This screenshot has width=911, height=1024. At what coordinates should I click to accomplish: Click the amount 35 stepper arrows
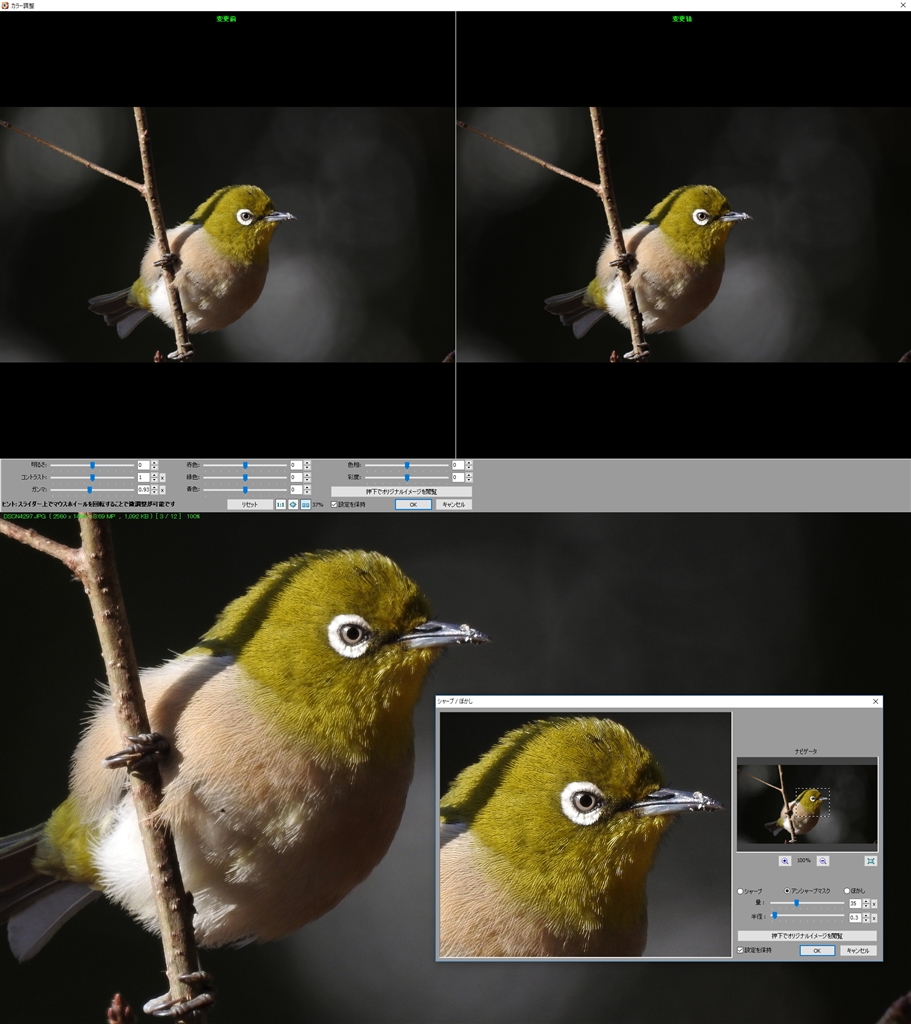click(866, 904)
